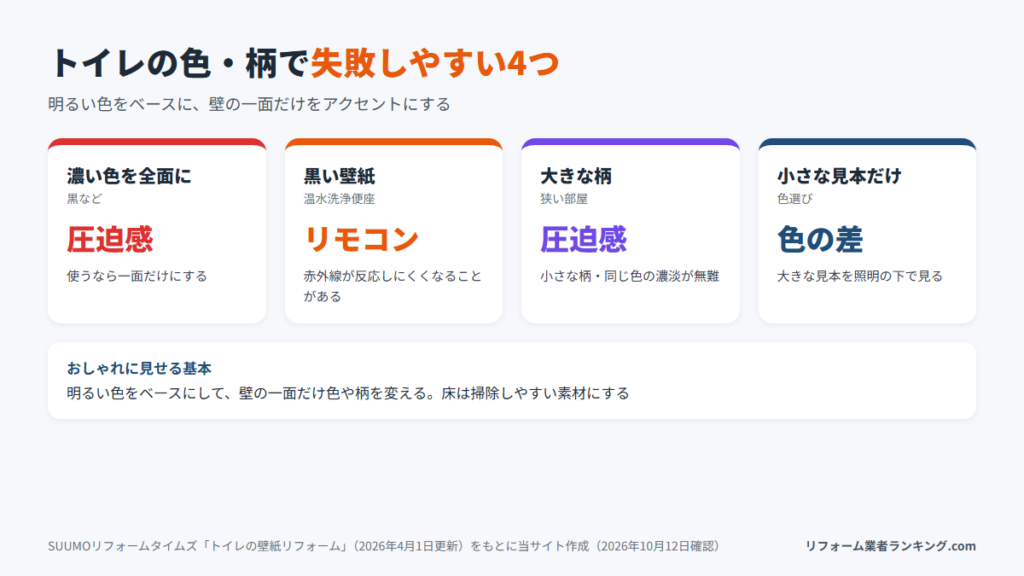The width and height of the screenshot is (1024, 576).
Task: Click the small label 黒など
Action: pos(84,199)
